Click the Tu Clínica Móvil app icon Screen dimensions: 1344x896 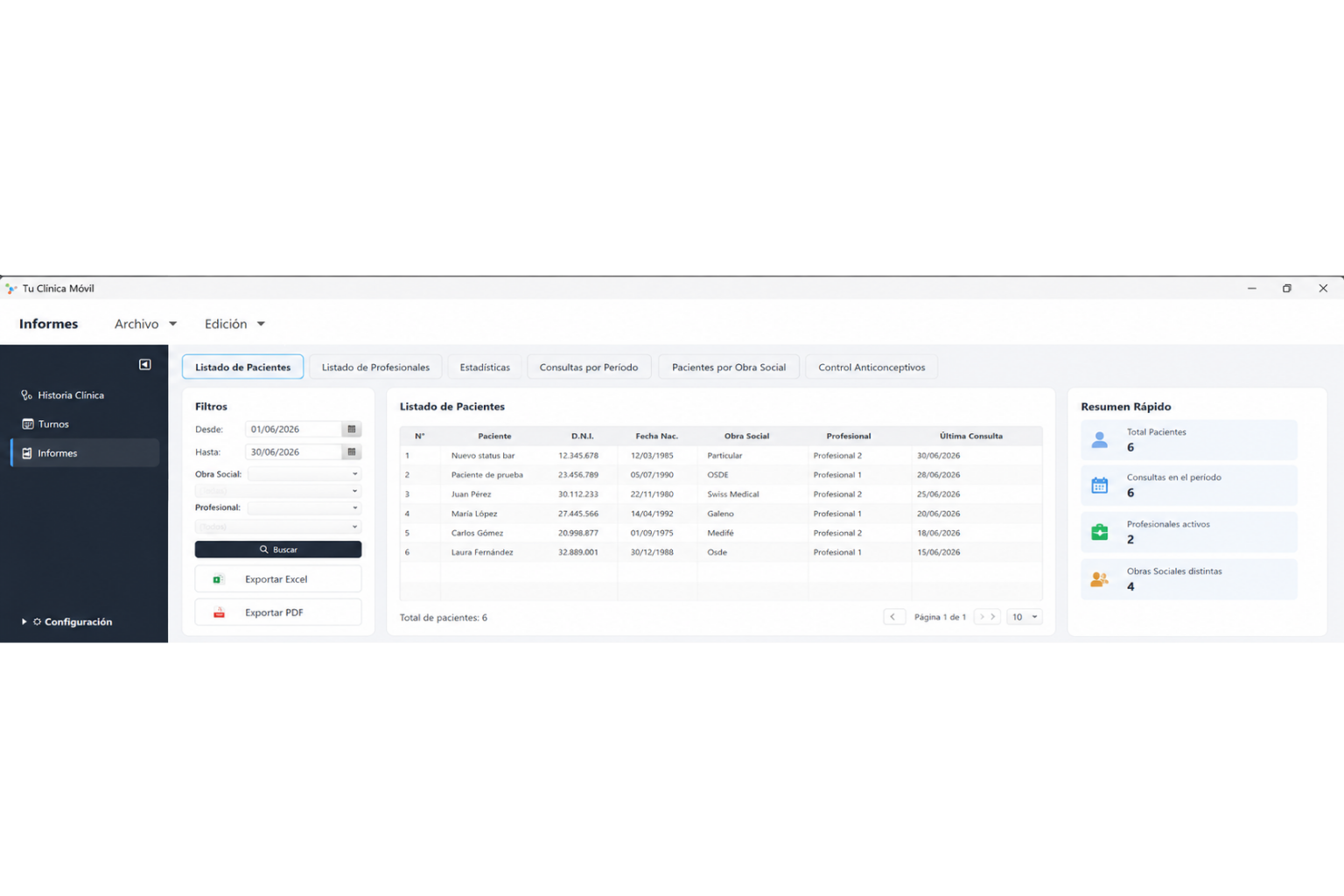10,288
